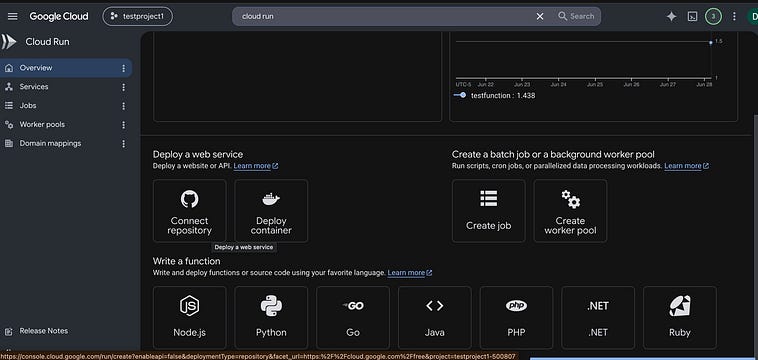Choose the Node.js function card
Viewport: 758px width, 360px height.
190,317
